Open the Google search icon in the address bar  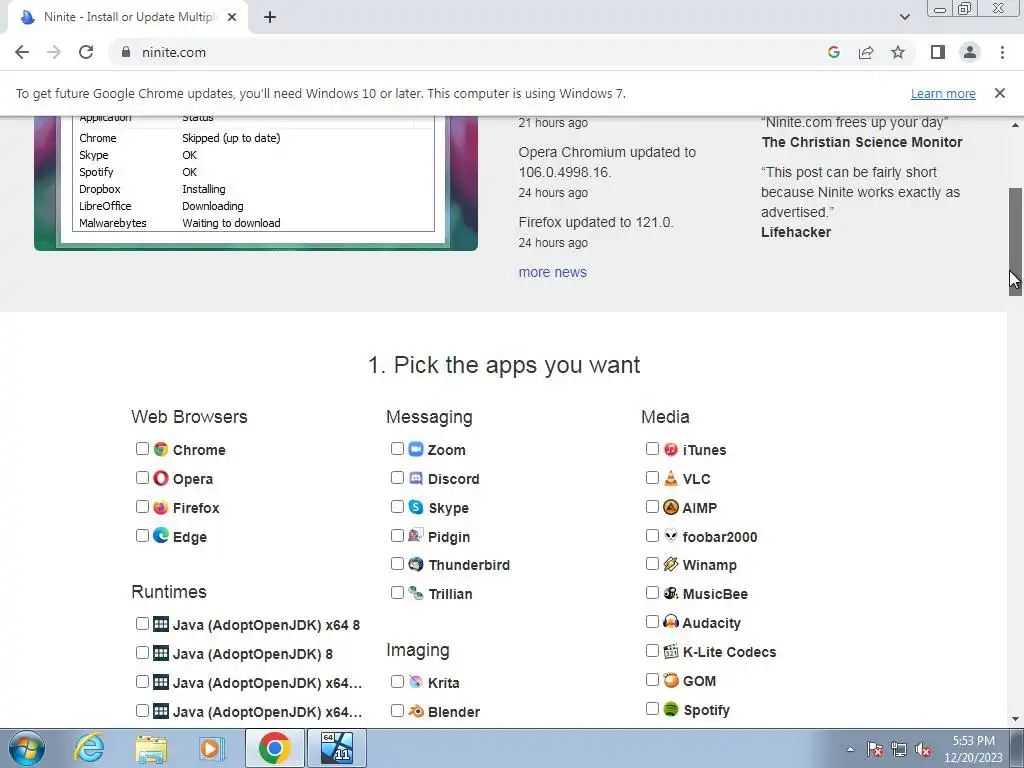point(833,52)
